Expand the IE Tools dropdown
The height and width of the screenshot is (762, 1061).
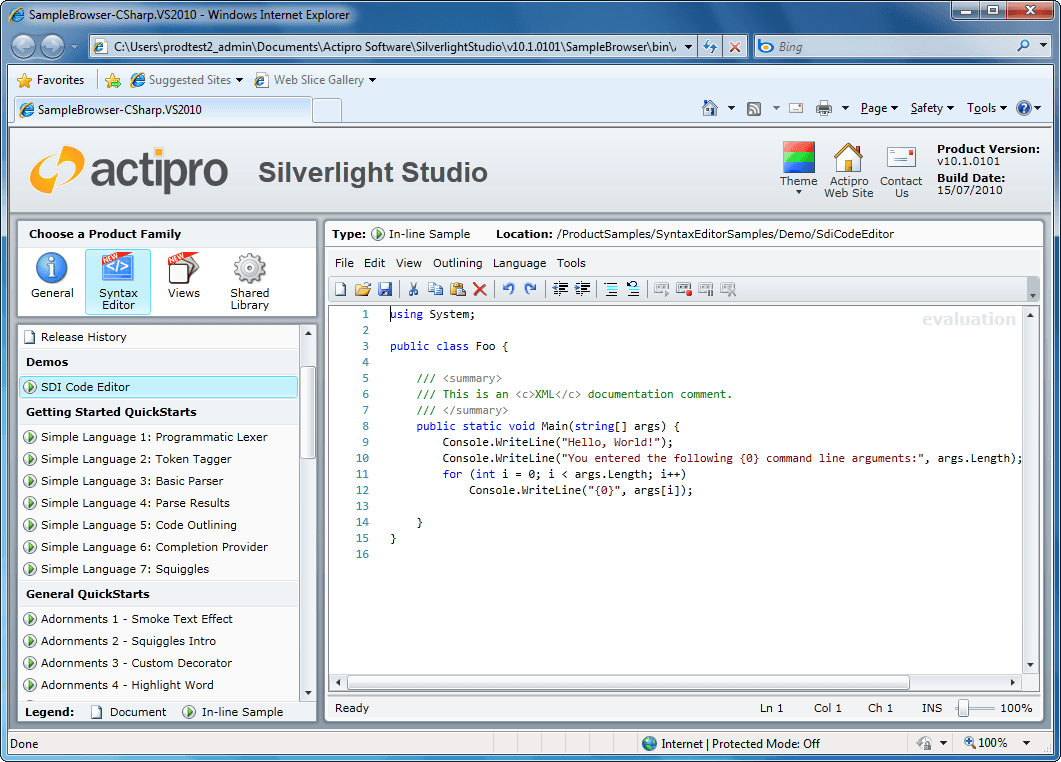pyautogui.click(x=987, y=108)
